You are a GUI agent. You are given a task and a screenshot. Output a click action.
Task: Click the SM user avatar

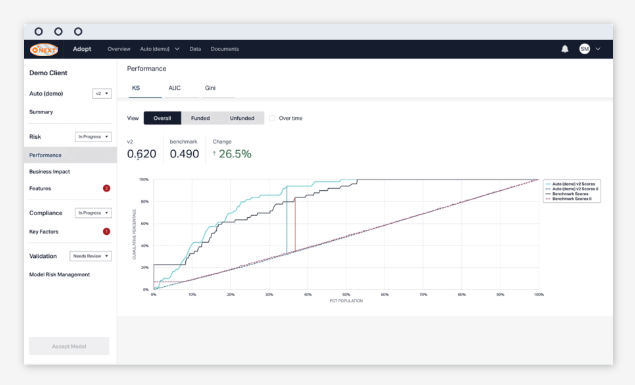coord(584,49)
